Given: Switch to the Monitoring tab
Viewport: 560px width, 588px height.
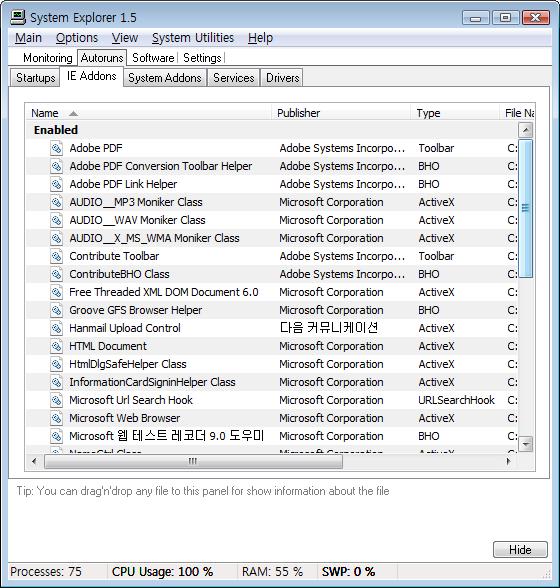Looking at the screenshot, I should point(48,58).
